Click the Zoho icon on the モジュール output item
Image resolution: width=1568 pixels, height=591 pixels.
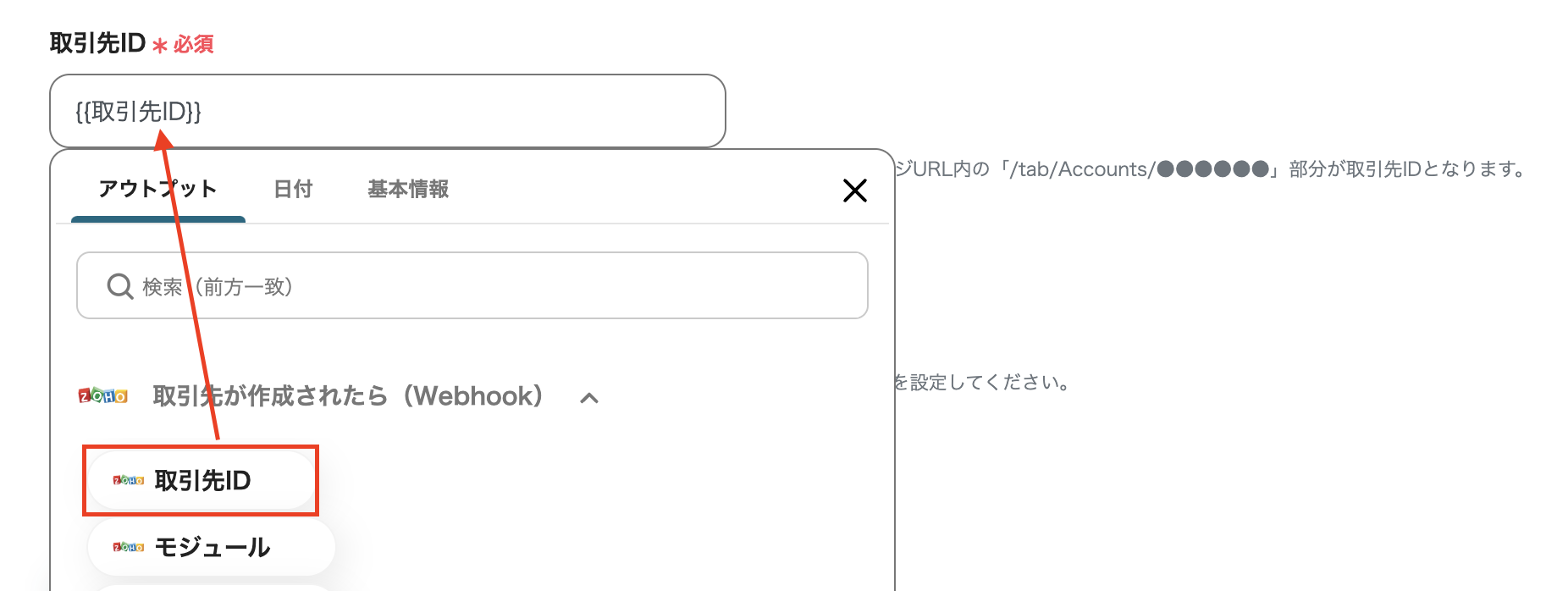coord(127,547)
